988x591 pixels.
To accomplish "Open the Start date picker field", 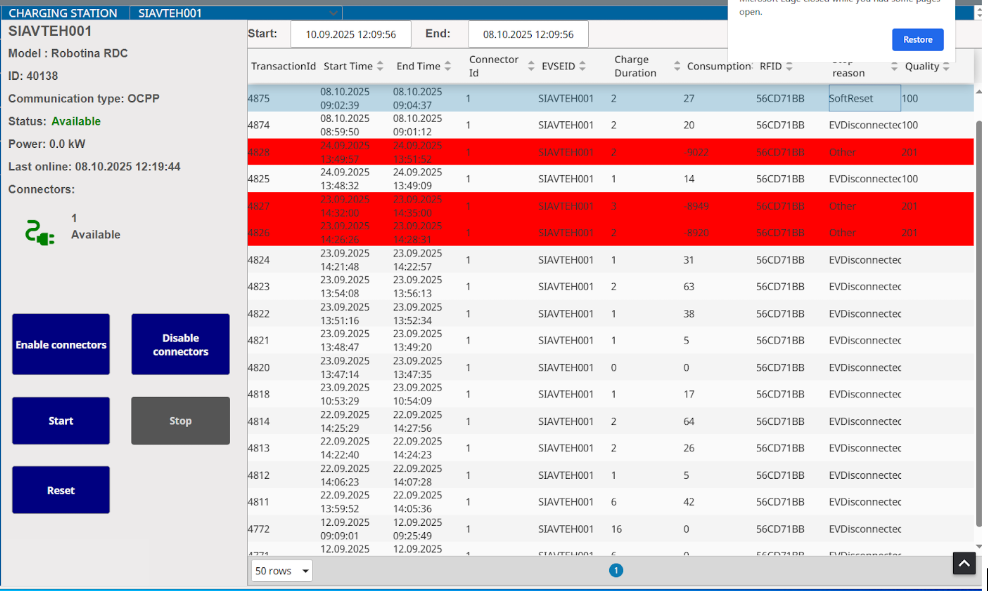I will (350, 34).
